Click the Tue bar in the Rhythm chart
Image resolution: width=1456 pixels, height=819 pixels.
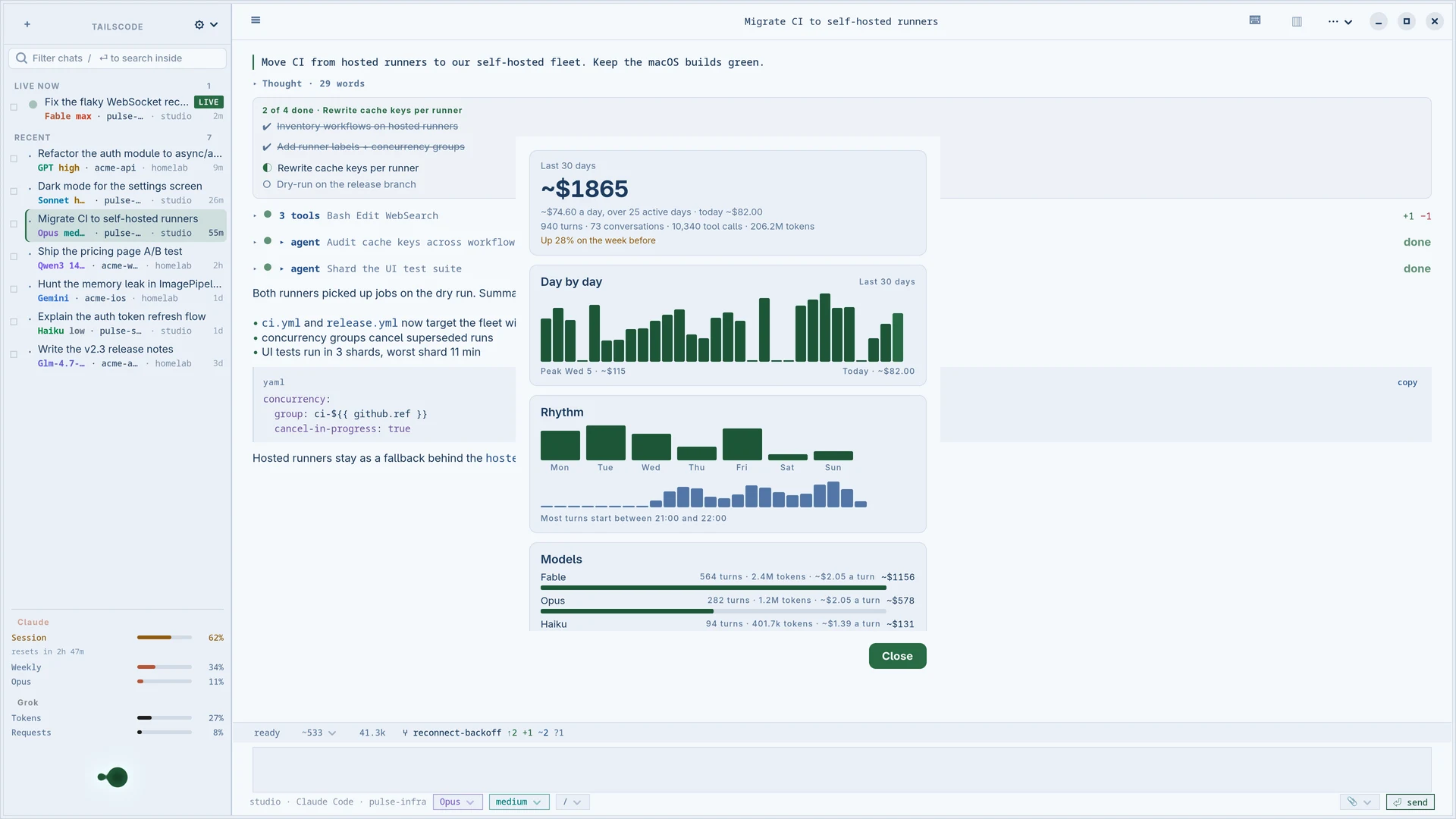[x=605, y=443]
